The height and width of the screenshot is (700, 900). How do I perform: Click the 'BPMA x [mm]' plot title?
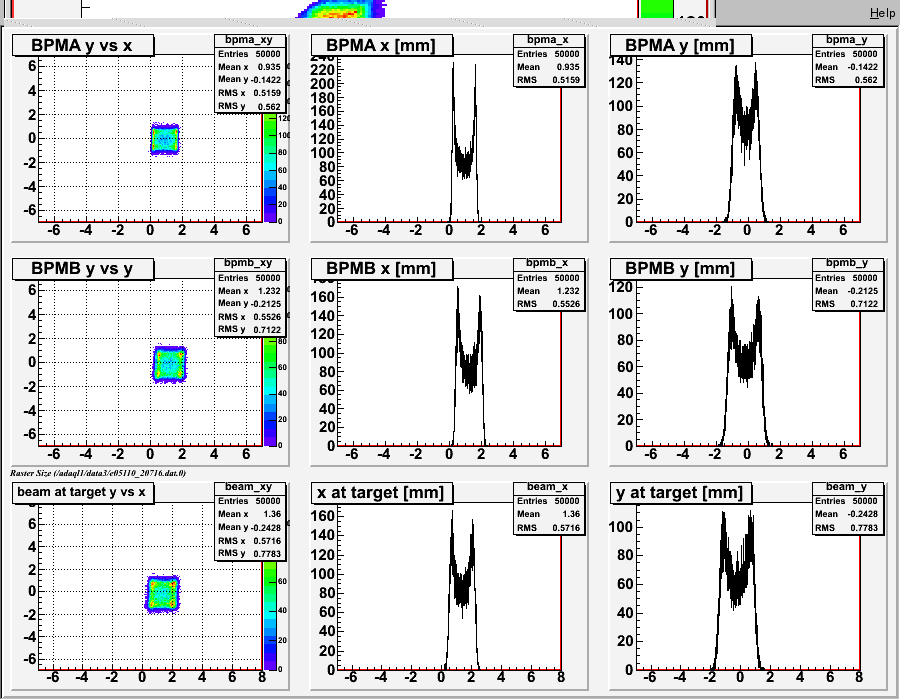[x=381, y=45]
